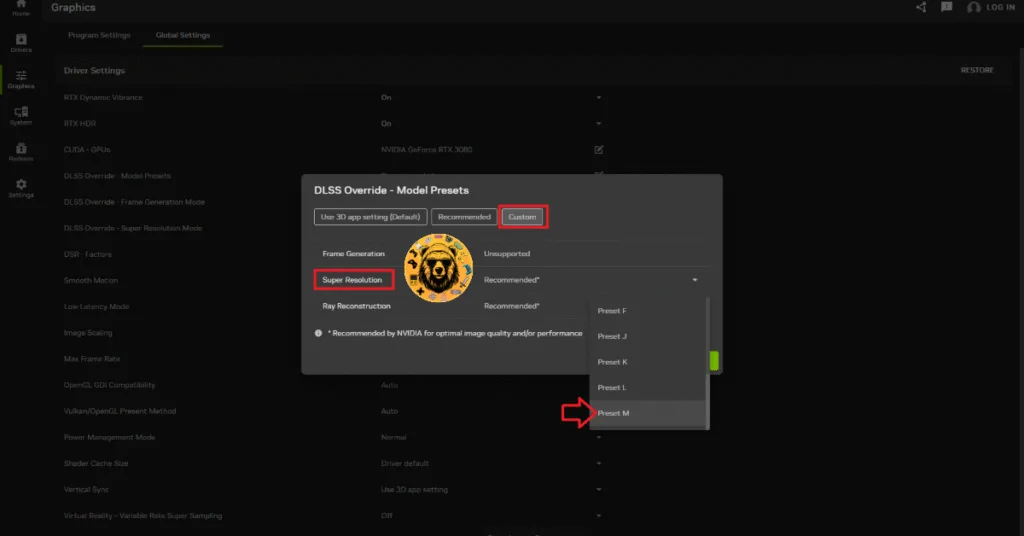Image resolution: width=1024 pixels, height=536 pixels.
Task: Switch to Global Settings tab
Action: 183,35
